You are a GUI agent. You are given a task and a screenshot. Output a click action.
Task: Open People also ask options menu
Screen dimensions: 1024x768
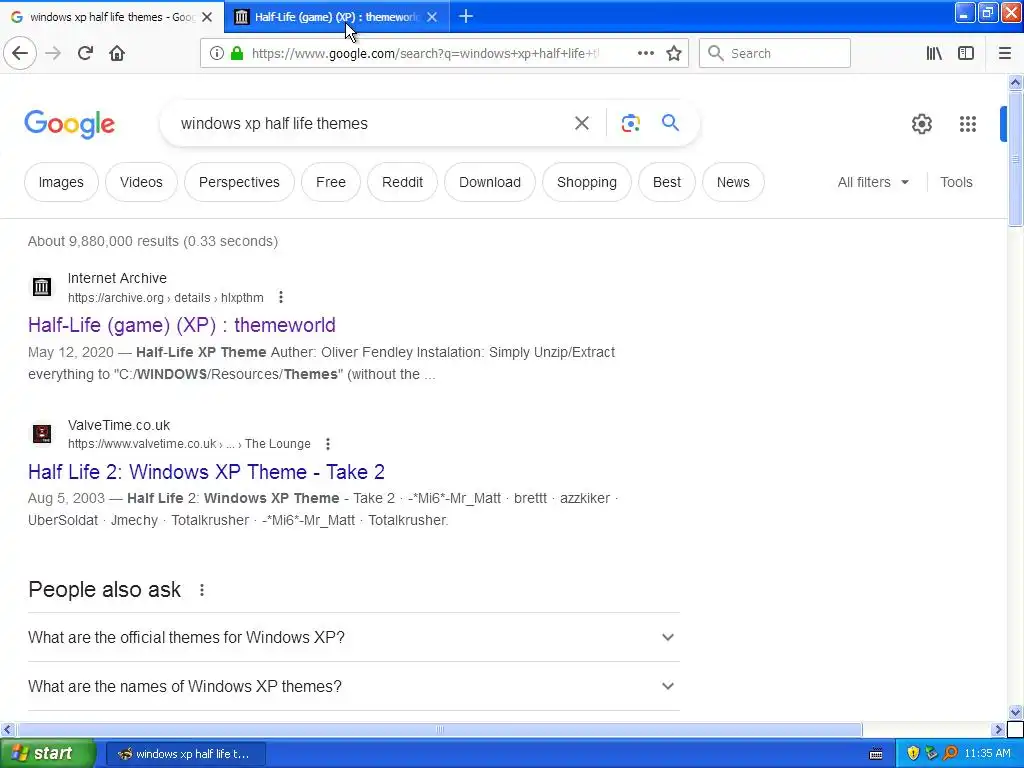(202, 590)
